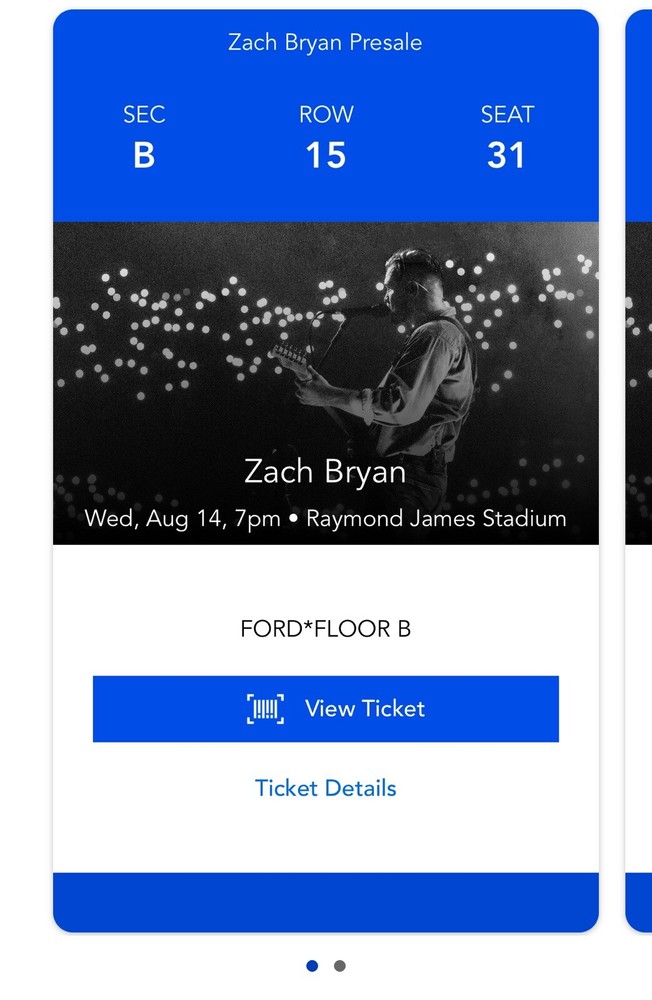The width and height of the screenshot is (652, 1000).
Task: Open the View Ticket barcode screen
Action: pos(326,708)
